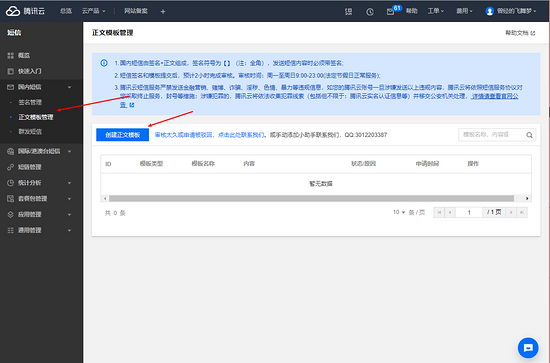
Task: Open the 费用 dropdown
Action: point(464,11)
